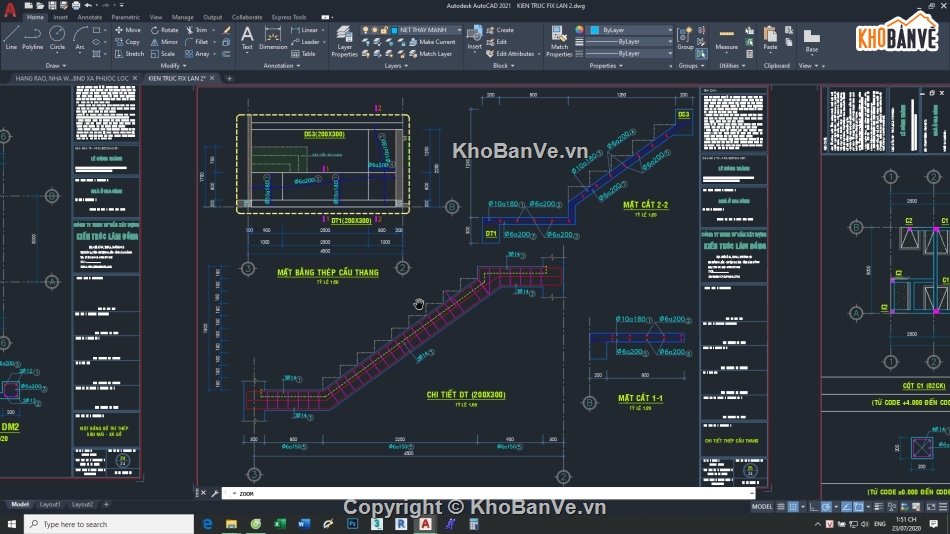The height and width of the screenshot is (534, 950).
Task: Click Make Current layer button
Action: click(x=433, y=42)
